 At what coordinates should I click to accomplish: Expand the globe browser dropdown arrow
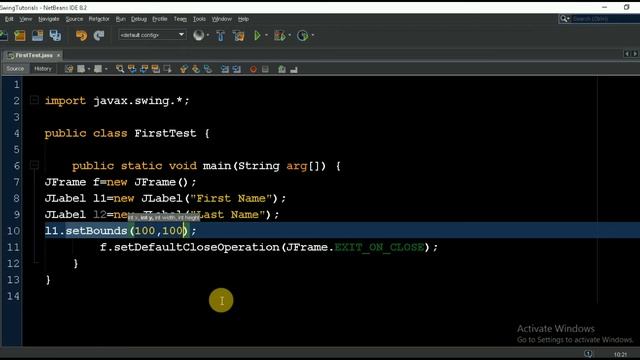click(x=208, y=35)
